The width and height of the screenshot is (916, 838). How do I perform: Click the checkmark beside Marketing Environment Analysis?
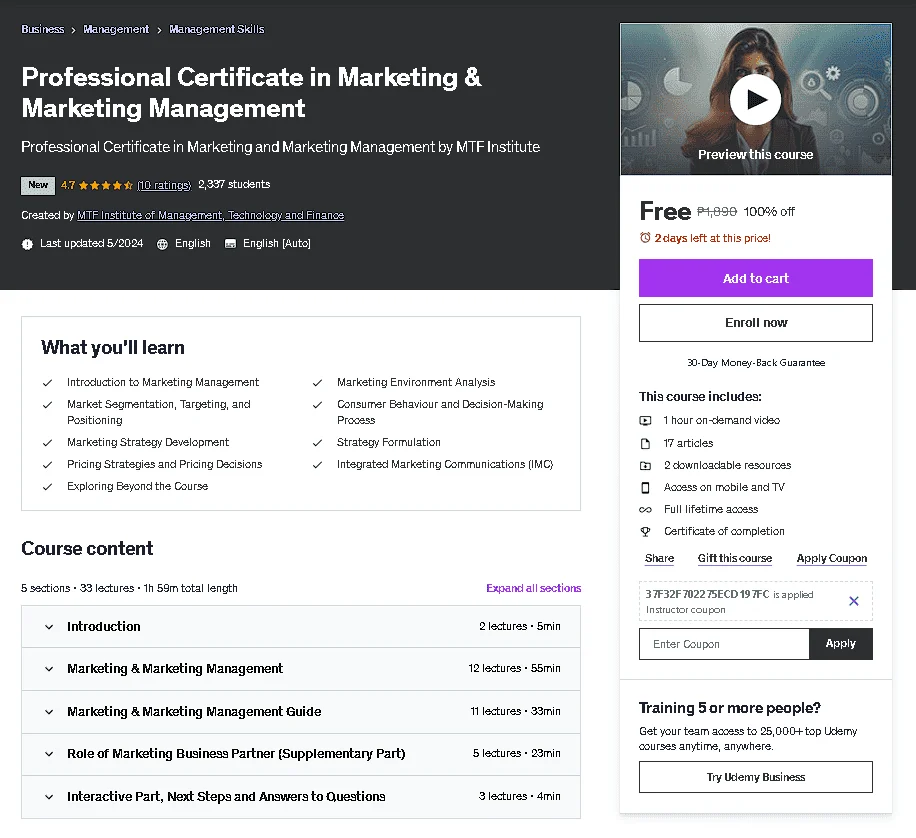tap(317, 383)
